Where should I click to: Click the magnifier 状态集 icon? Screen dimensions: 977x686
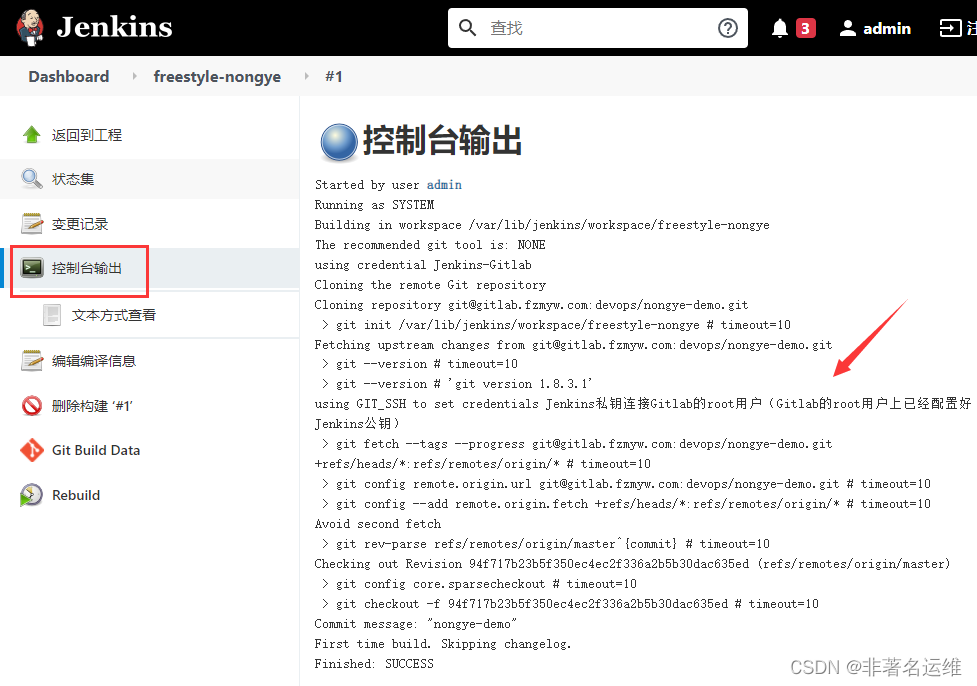(x=31, y=179)
